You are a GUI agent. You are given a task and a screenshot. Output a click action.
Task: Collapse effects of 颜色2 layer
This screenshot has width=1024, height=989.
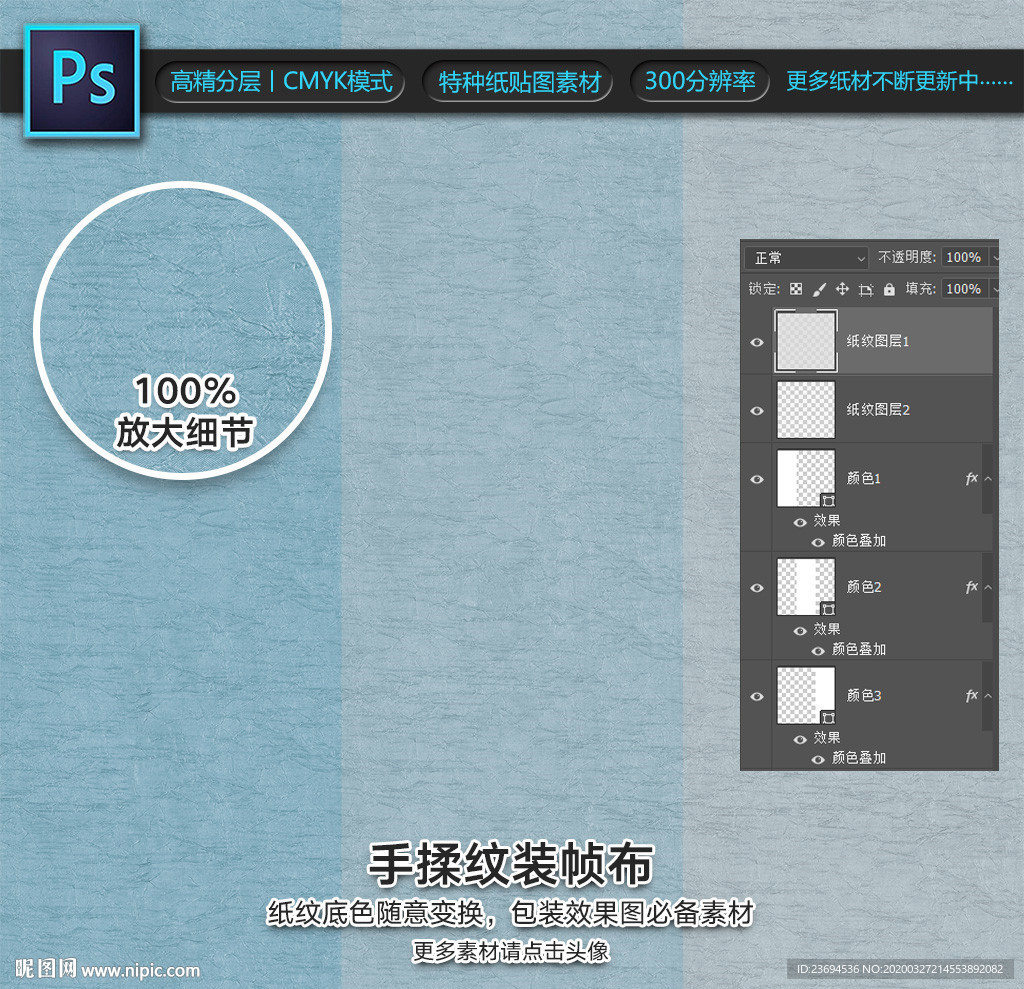pos(988,587)
